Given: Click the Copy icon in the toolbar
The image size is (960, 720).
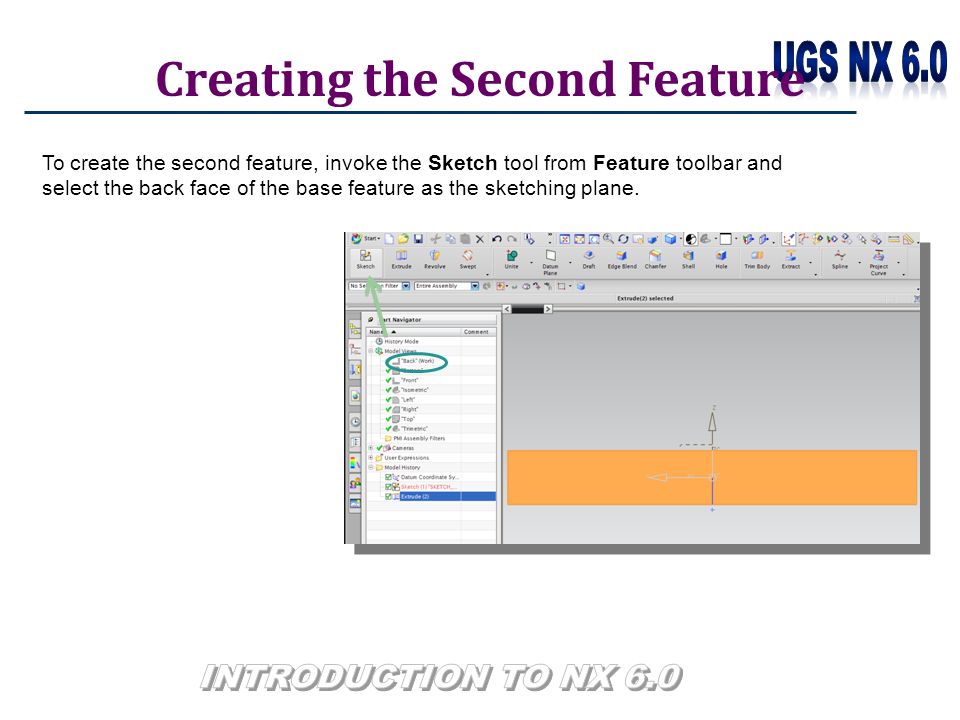Looking at the screenshot, I should pyautogui.click(x=451, y=239).
